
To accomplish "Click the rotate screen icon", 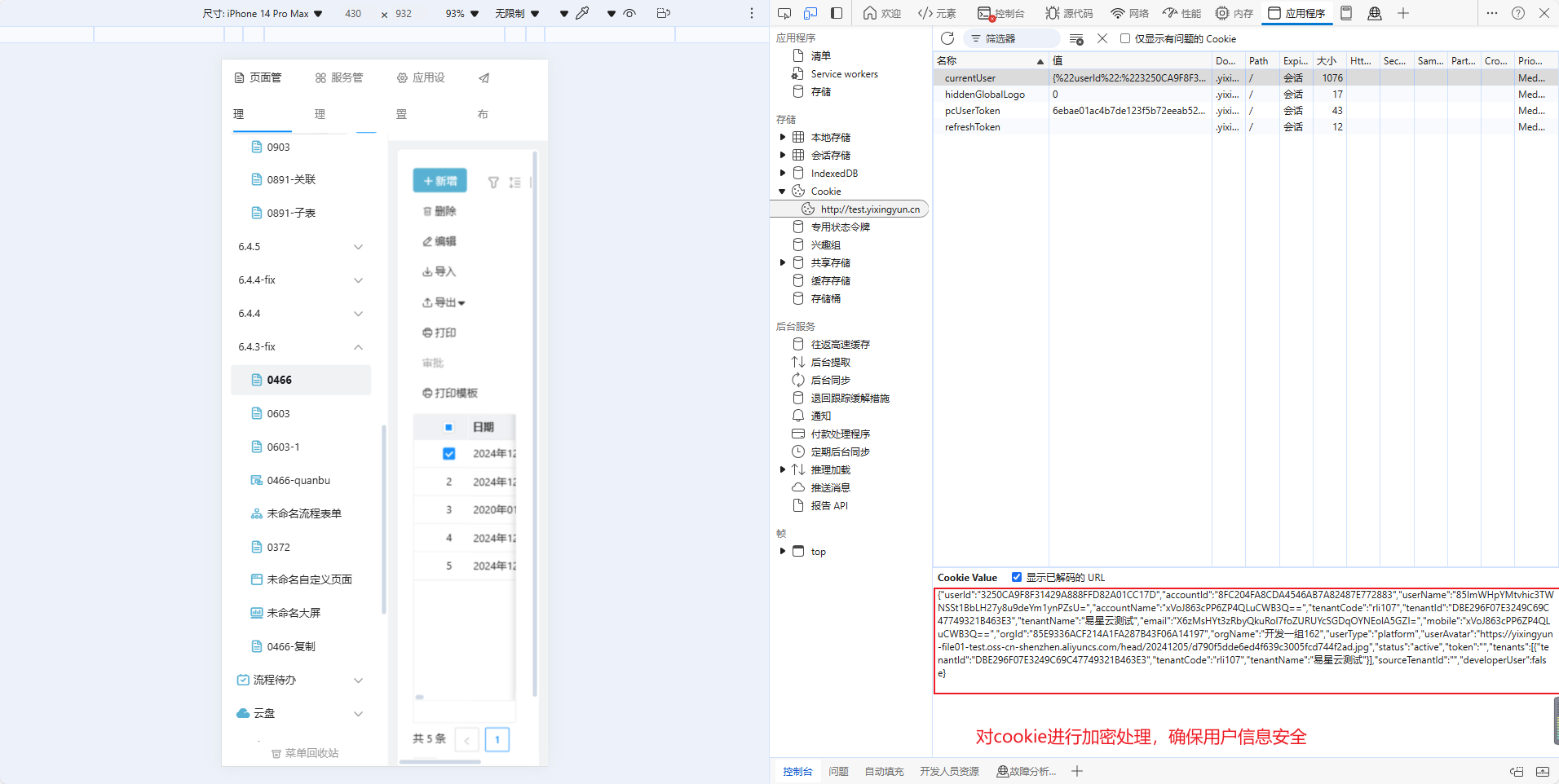I will tap(663, 13).
